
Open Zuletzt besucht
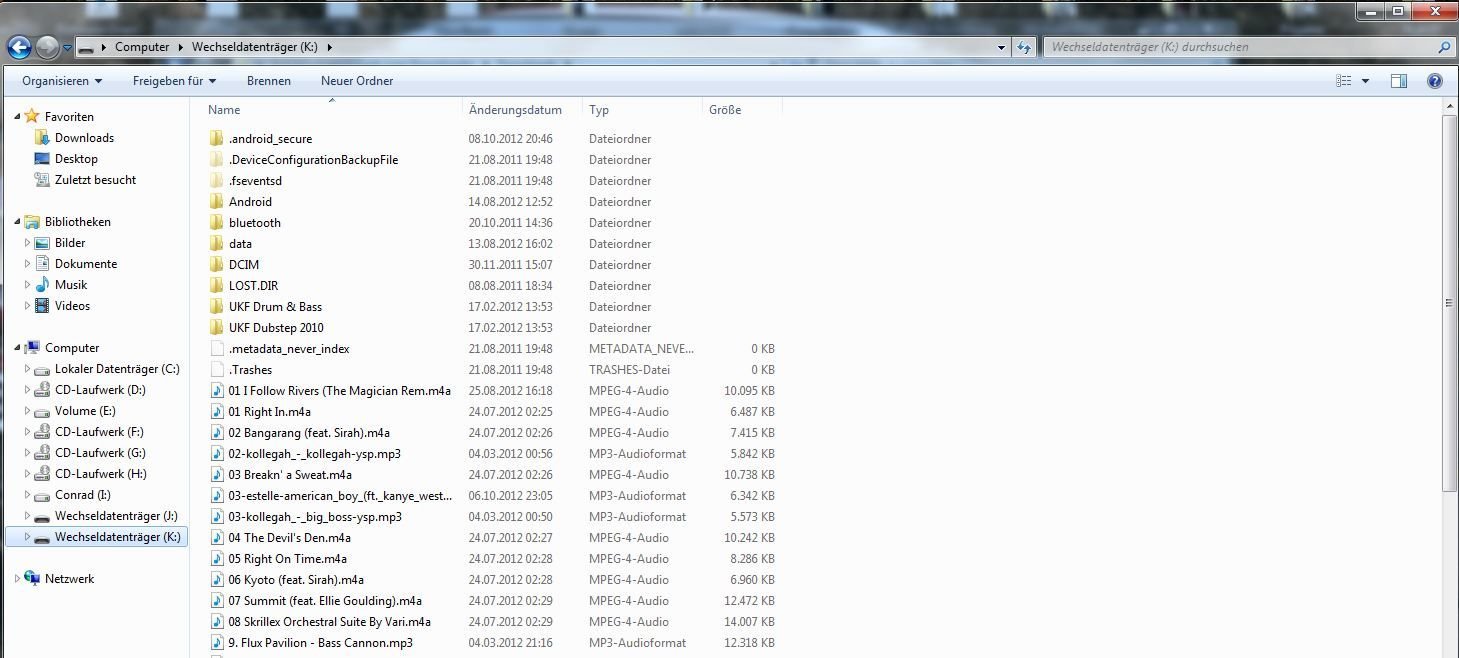tap(95, 180)
